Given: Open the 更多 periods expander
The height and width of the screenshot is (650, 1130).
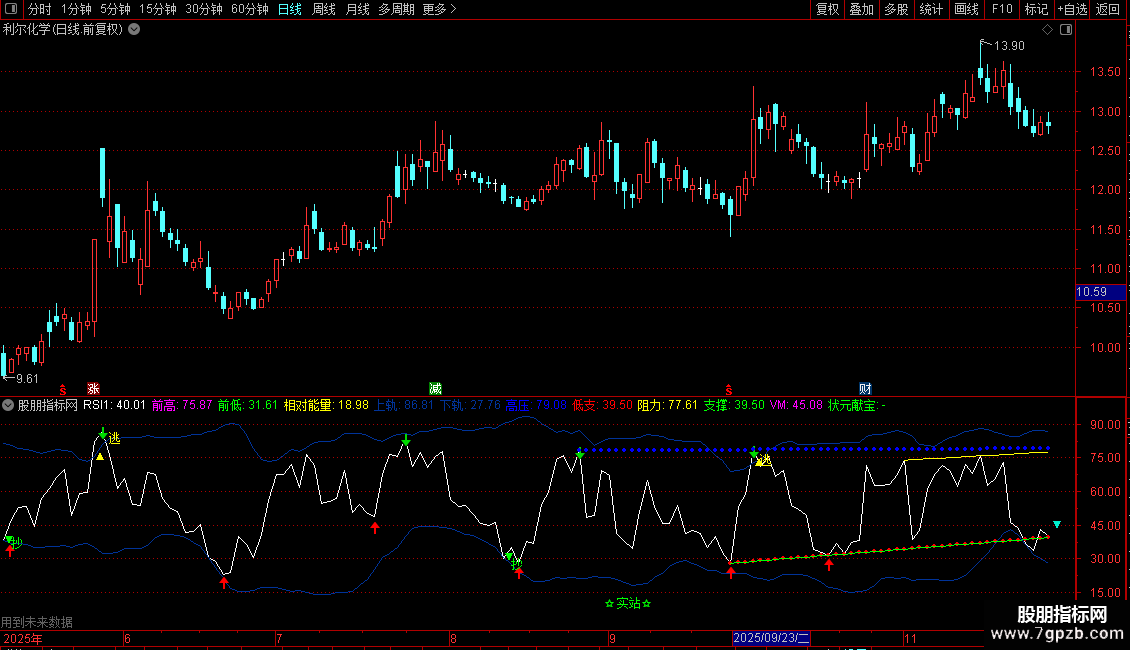Looking at the screenshot, I should coord(439,10).
